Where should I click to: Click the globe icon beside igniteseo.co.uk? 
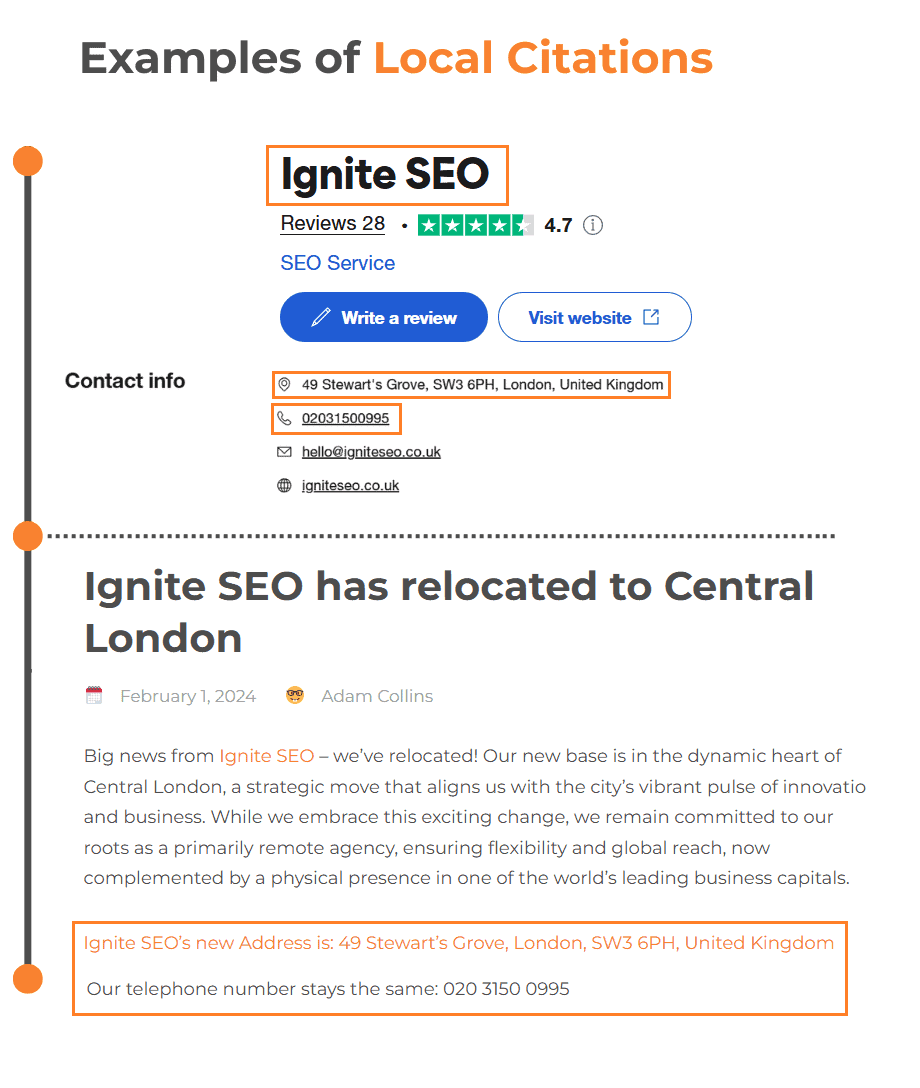pyautogui.click(x=284, y=486)
